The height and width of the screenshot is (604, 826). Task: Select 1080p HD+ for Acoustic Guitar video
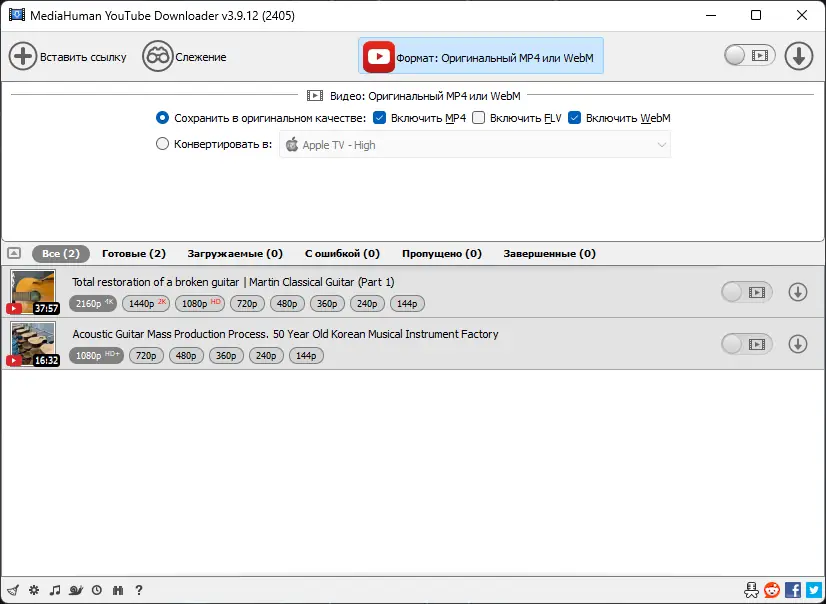click(x=96, y=356)
